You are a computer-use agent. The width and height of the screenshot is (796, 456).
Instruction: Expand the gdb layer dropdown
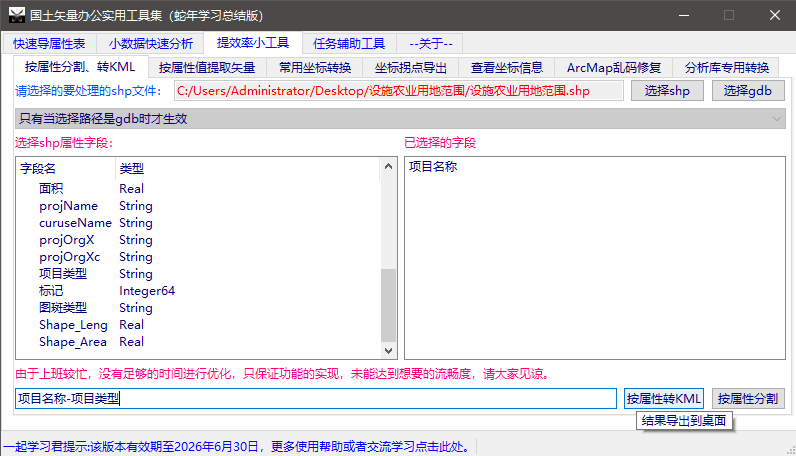[777, 119]
